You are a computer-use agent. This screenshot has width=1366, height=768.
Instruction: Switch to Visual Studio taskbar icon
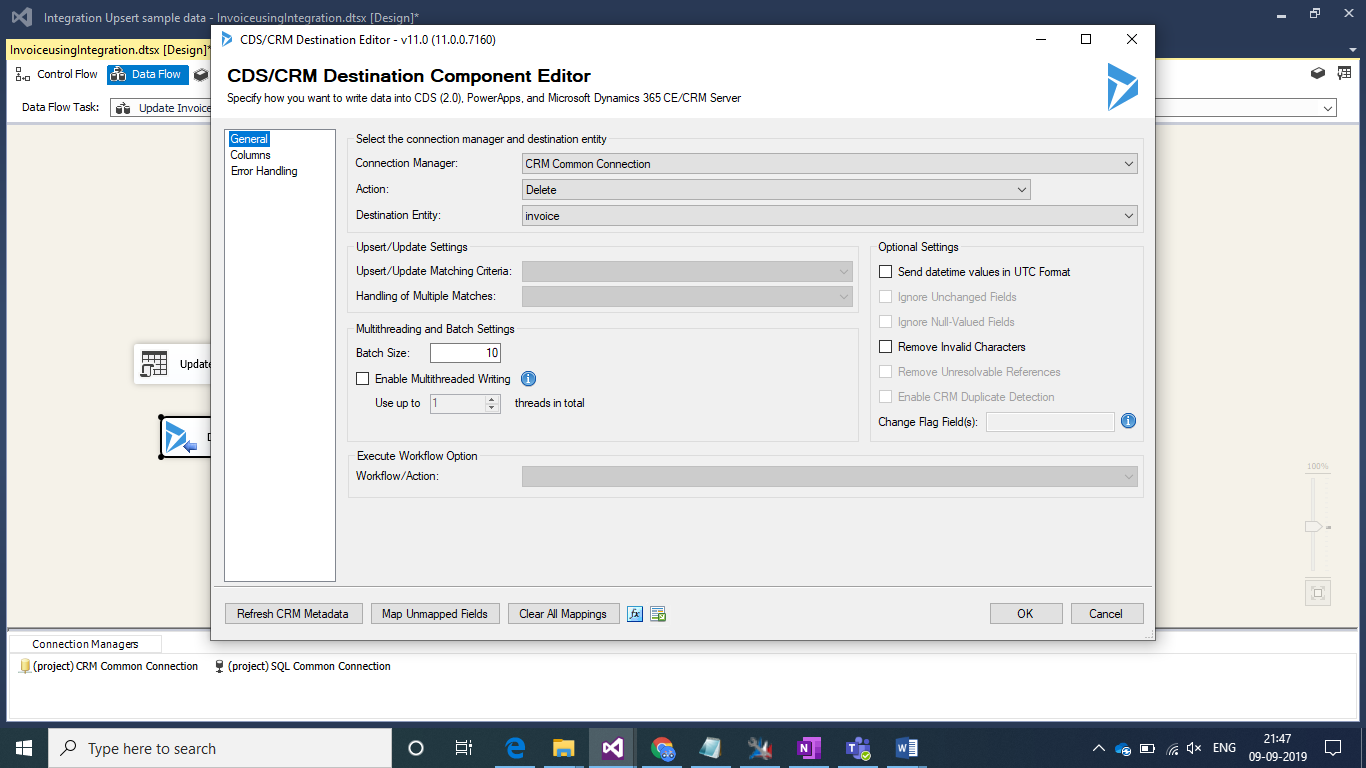612,748
